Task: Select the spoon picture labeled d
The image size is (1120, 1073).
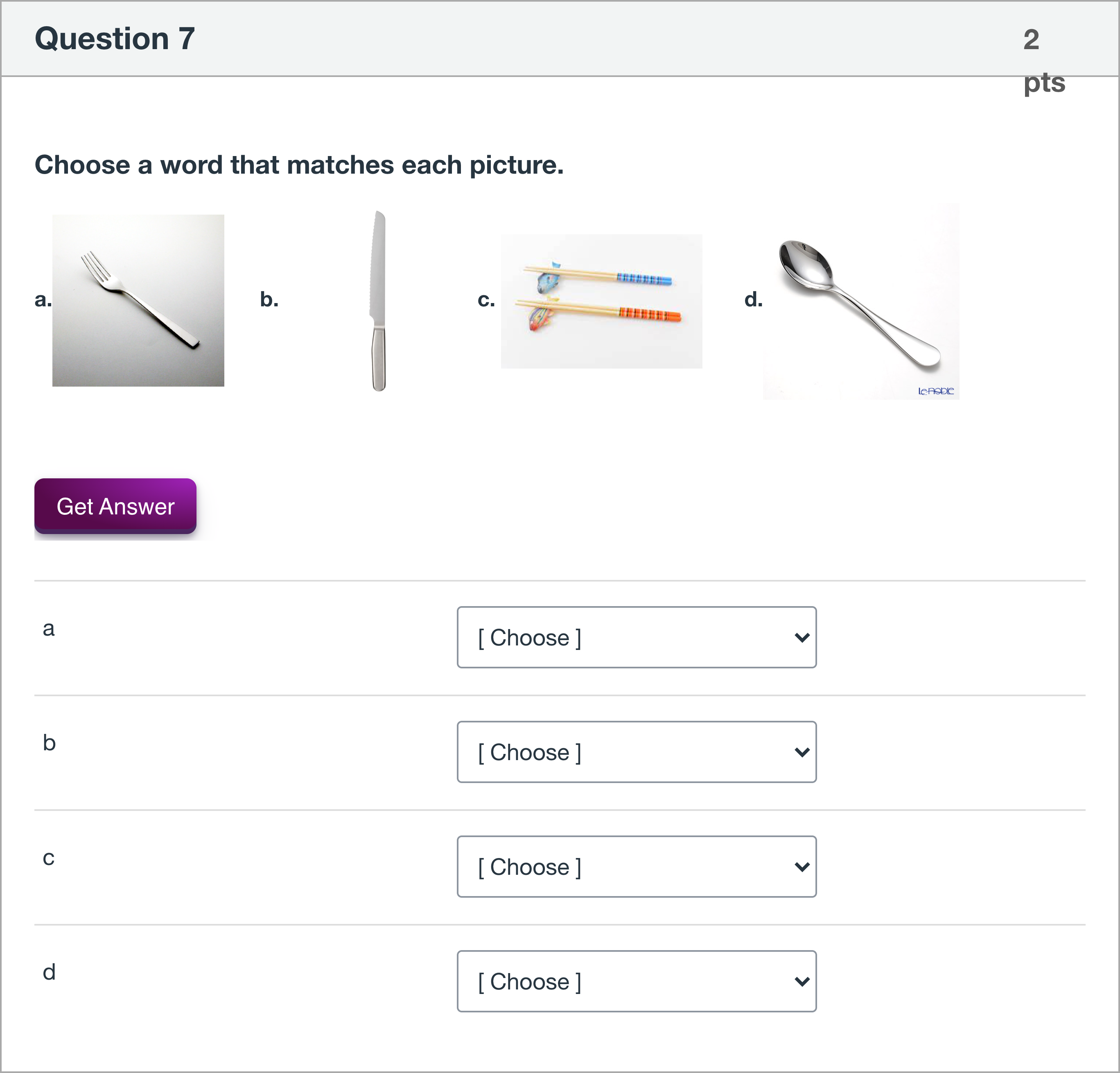Action: [x=860, y=299]
